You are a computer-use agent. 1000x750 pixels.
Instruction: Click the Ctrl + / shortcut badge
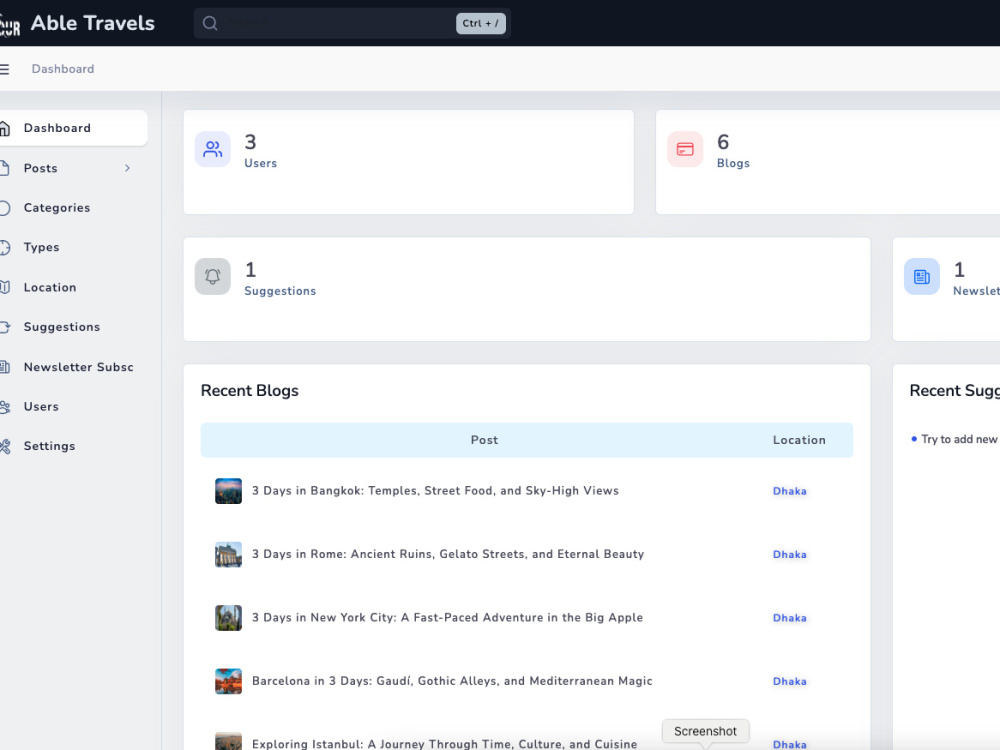pyautogui.click(x=481, y=24)
